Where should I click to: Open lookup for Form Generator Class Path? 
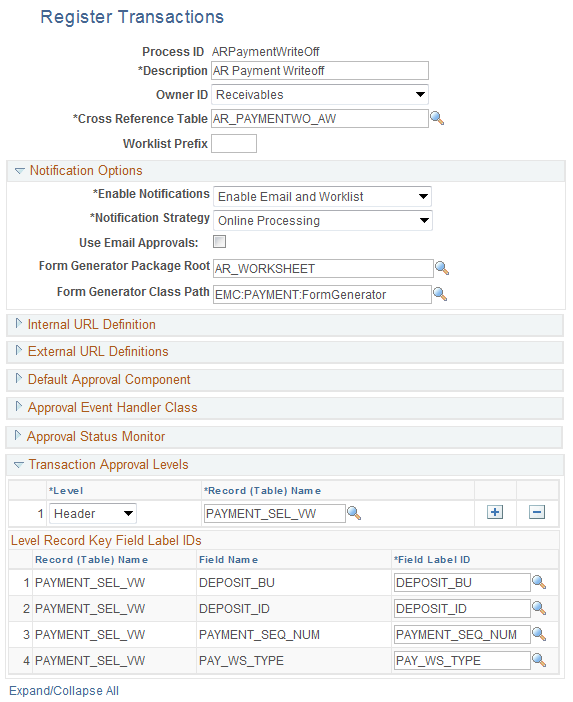coord(440,294)
